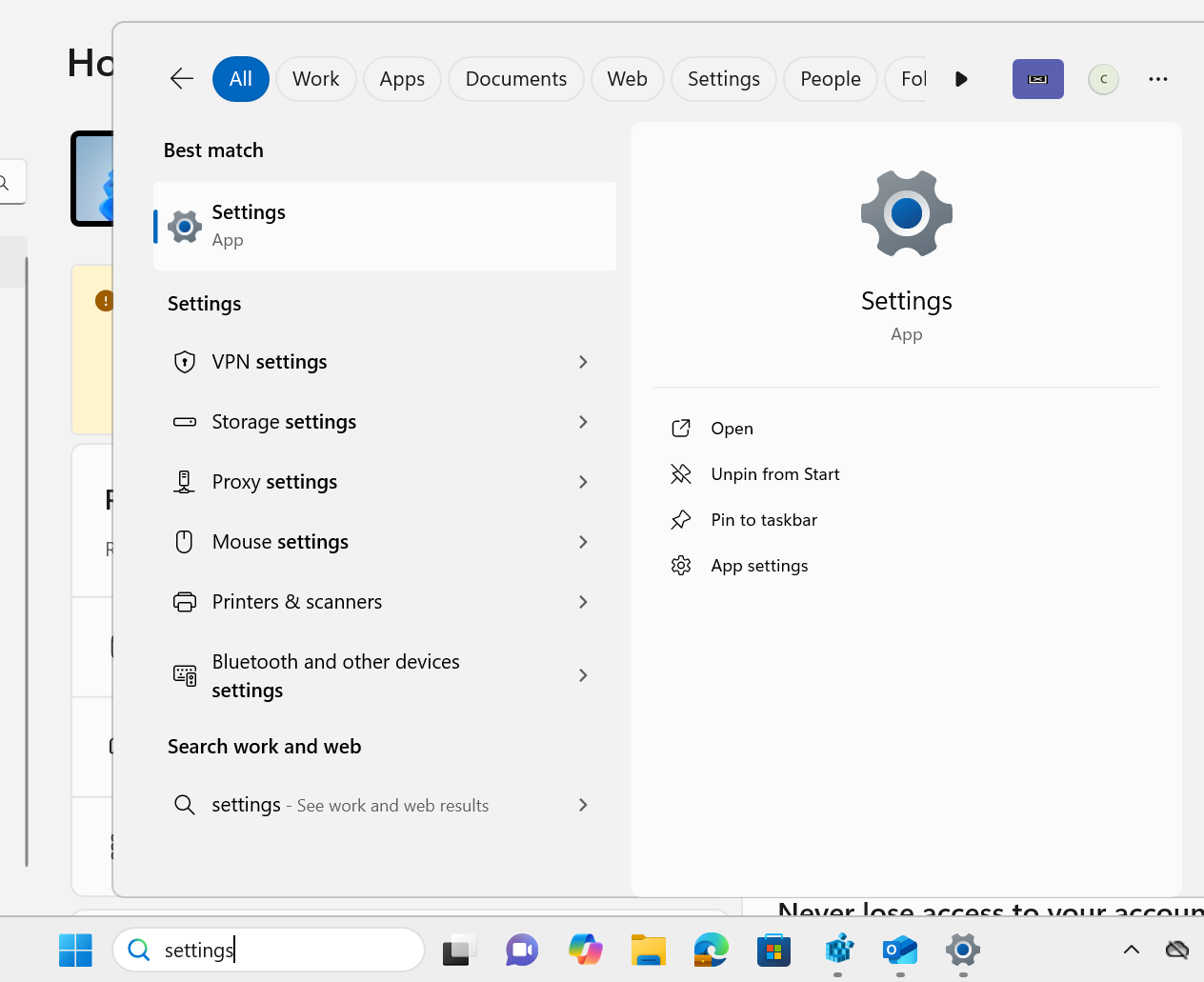Click Pin to taskbar

[764, 520]
